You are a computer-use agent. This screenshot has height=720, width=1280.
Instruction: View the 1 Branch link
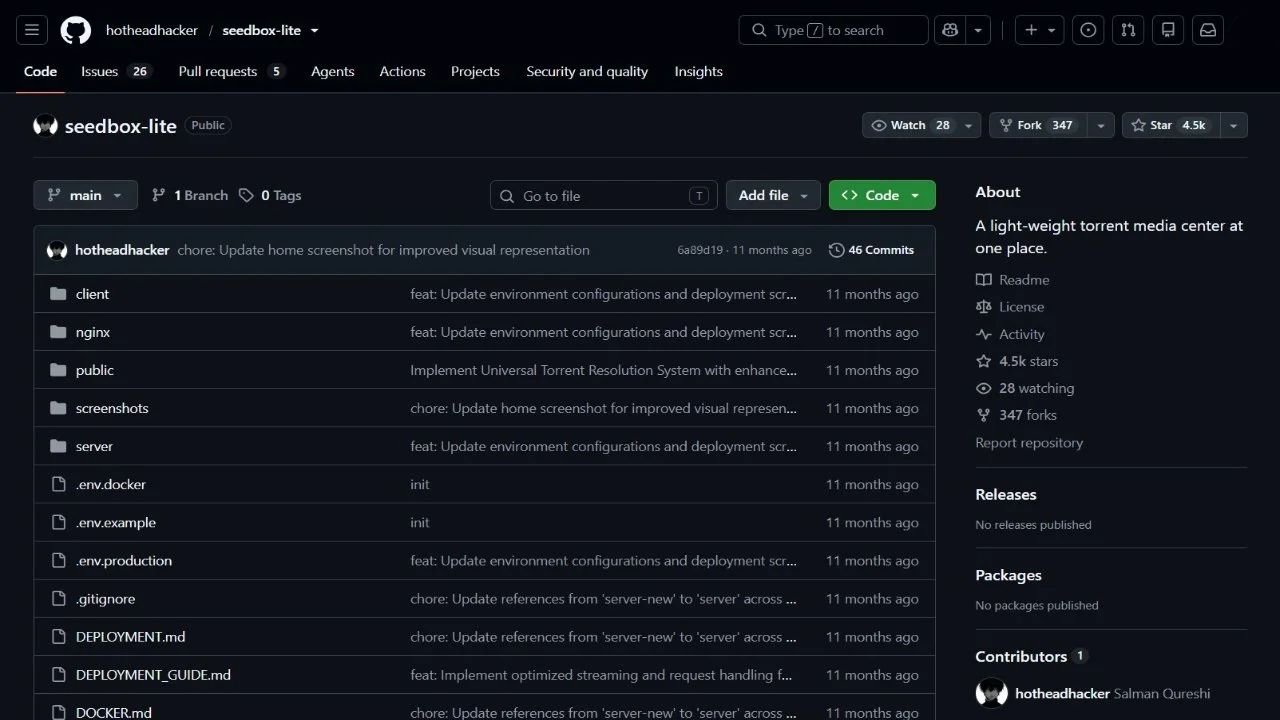tap(190, 195)
